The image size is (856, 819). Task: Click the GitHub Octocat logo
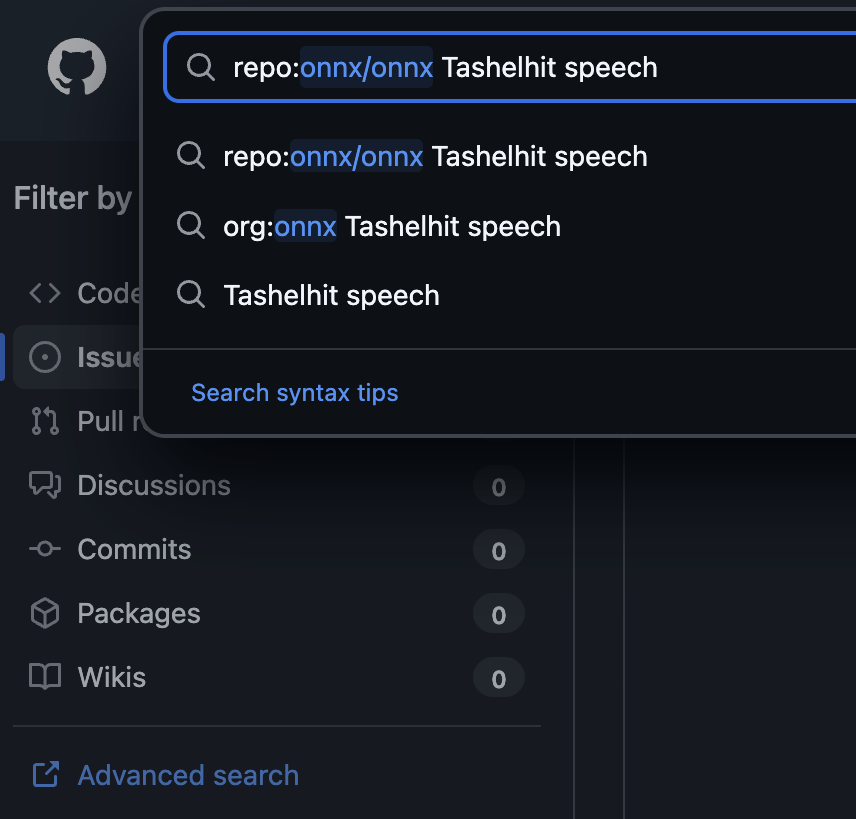77,67
